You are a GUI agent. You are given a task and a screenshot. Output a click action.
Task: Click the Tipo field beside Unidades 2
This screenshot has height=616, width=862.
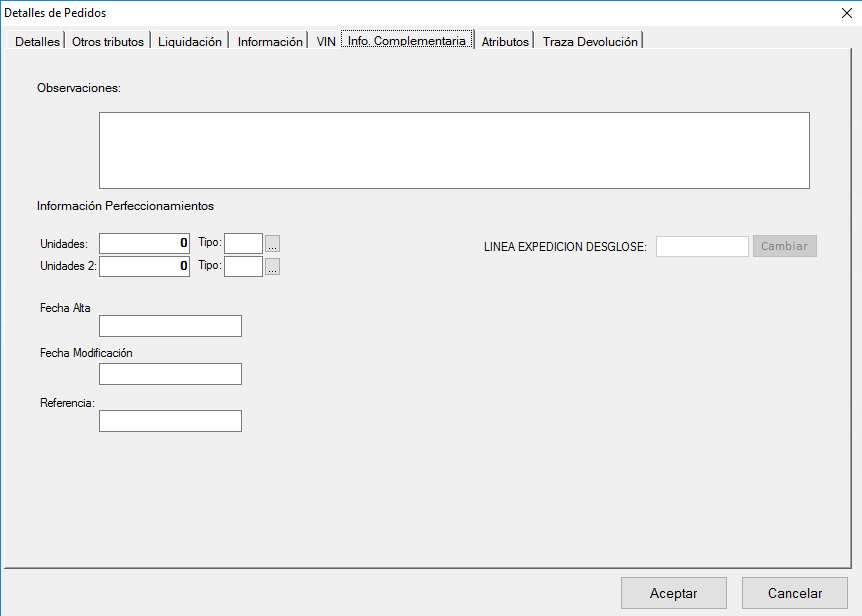click(x=243, y=266)
